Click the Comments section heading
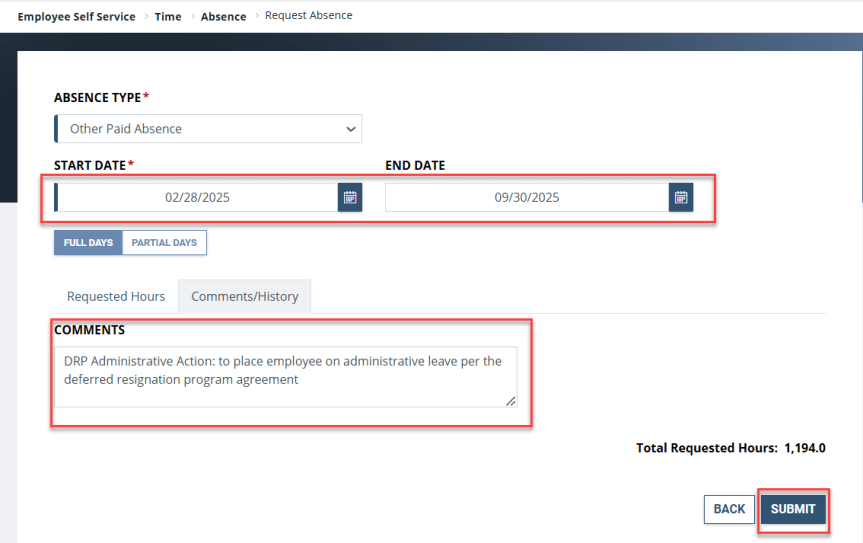 click(89, 330)
